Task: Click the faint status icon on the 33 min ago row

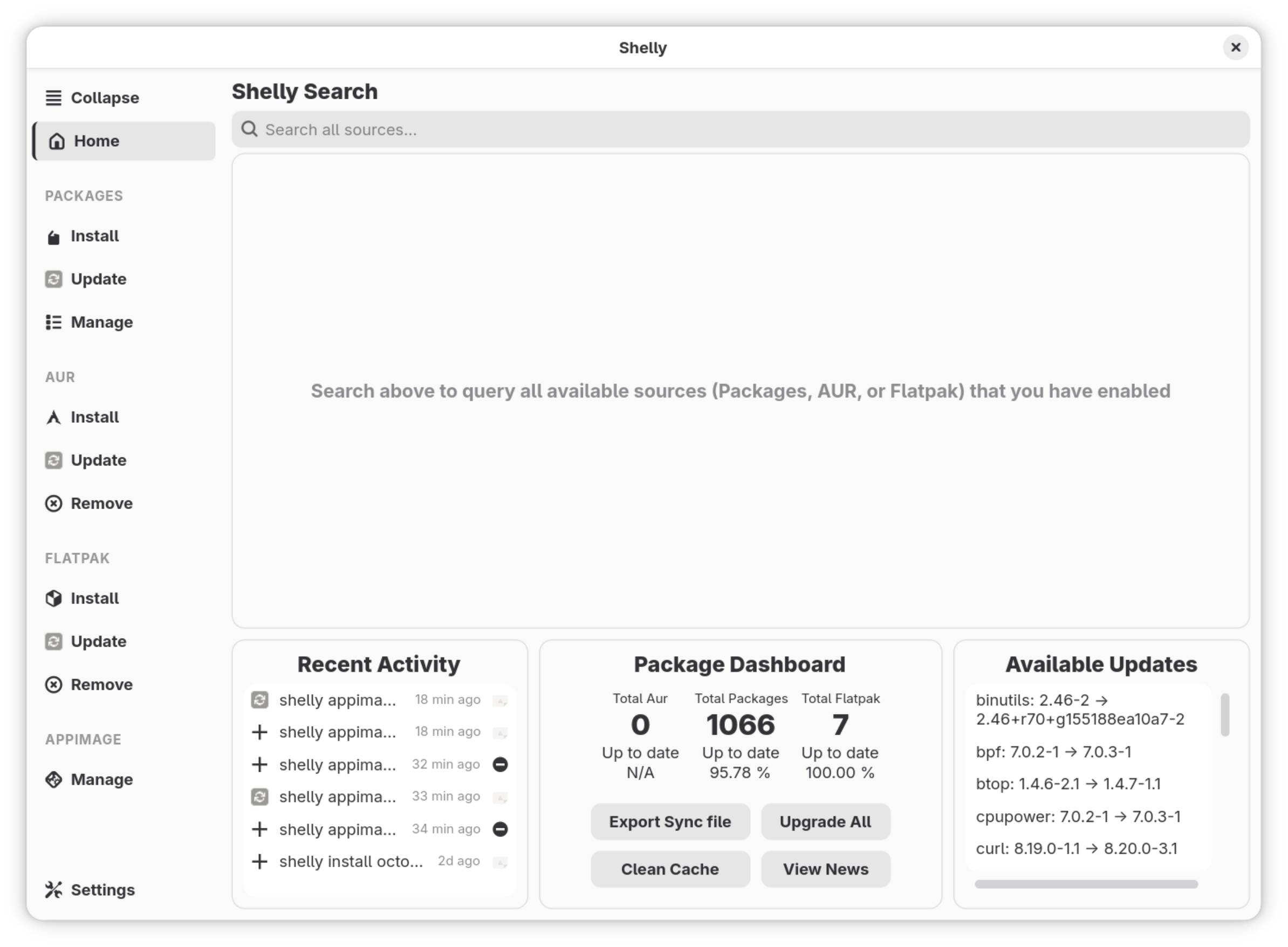Action: pos(501,798)
